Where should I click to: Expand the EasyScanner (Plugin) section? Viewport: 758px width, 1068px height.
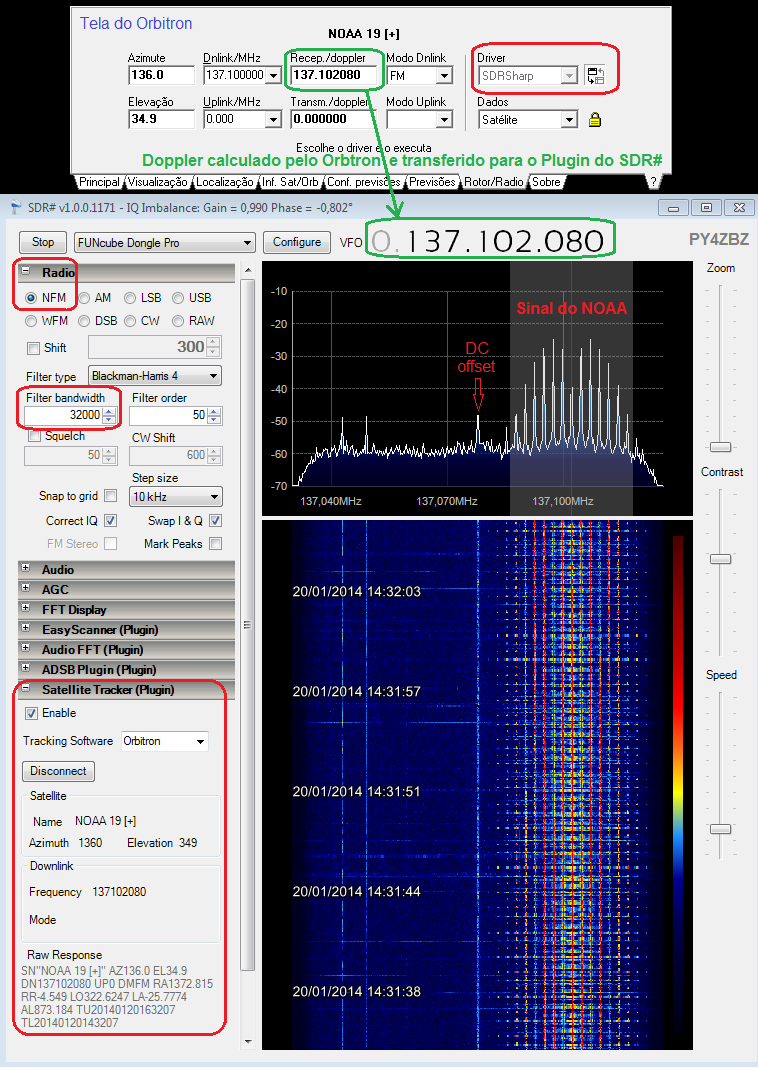pos(25,628)
